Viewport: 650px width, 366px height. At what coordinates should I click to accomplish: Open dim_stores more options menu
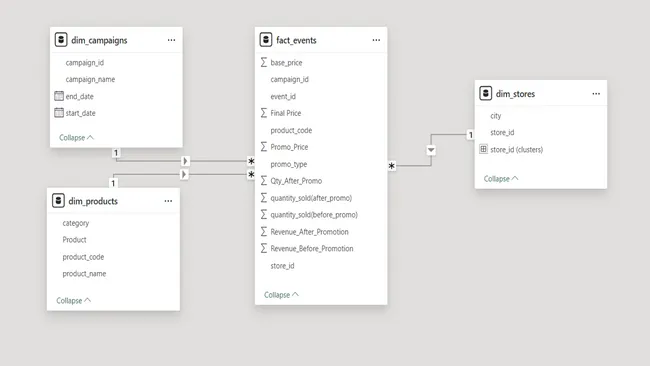click(596, 94)
